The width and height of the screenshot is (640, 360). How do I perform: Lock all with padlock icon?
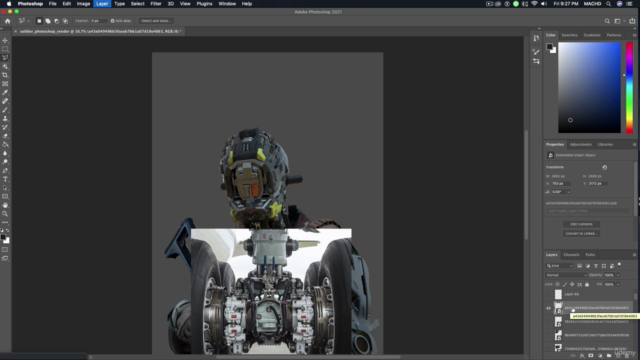pyautogui.click(x=587, y=284)
